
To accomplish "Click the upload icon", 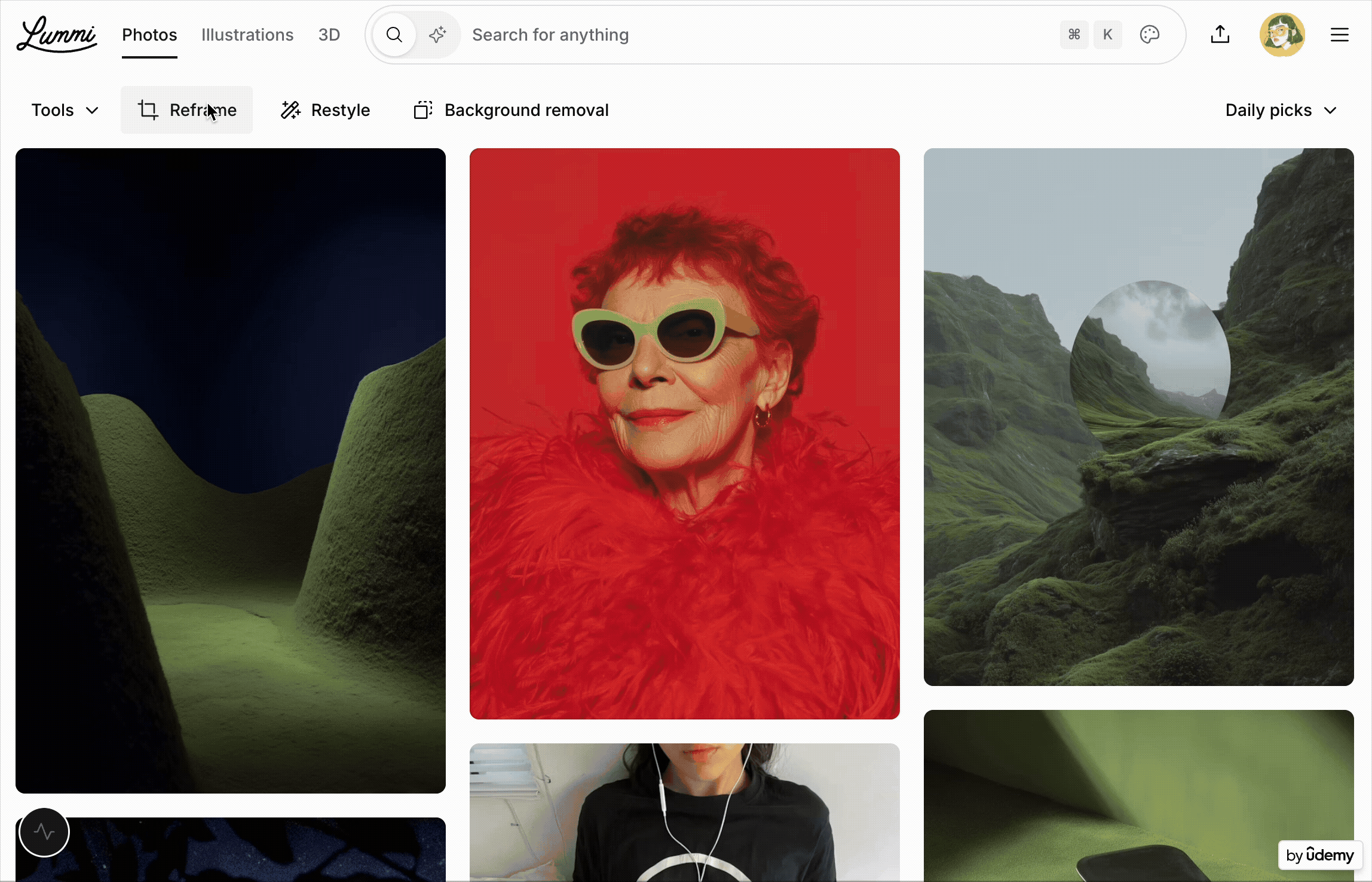I will click(1220, 35).
